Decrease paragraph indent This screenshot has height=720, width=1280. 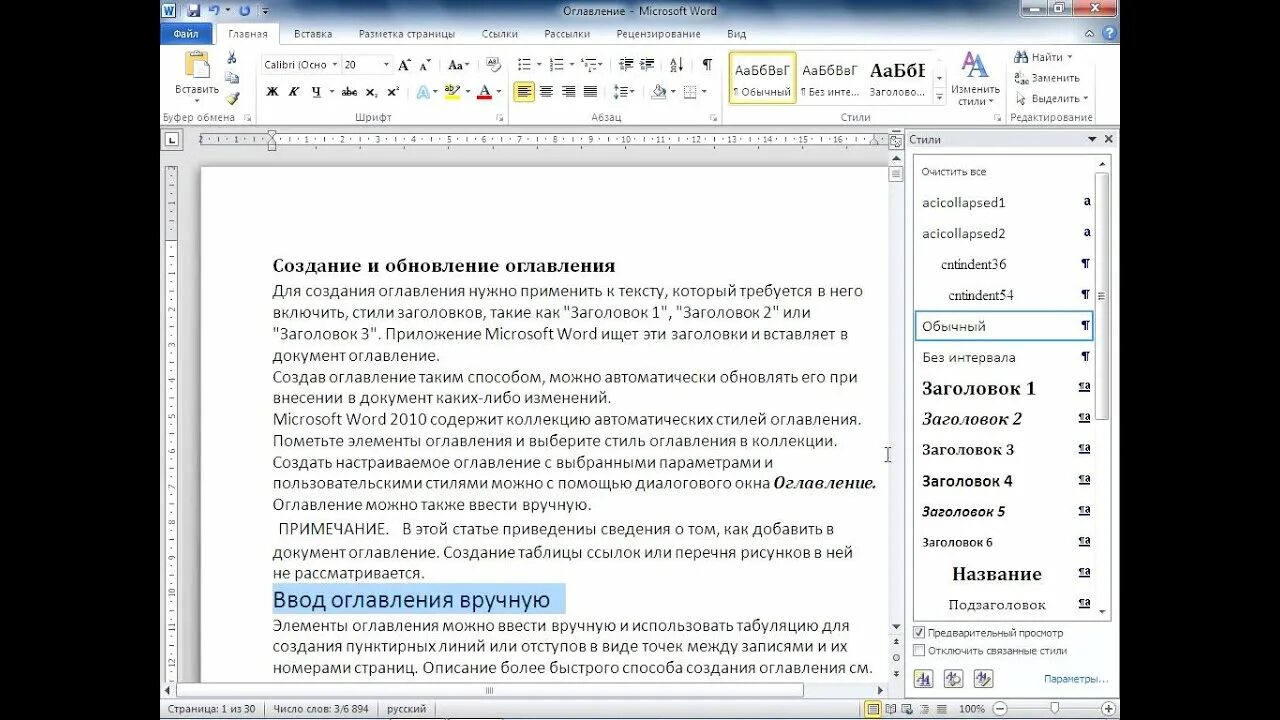pyautogui.click(x=626, y=65)
